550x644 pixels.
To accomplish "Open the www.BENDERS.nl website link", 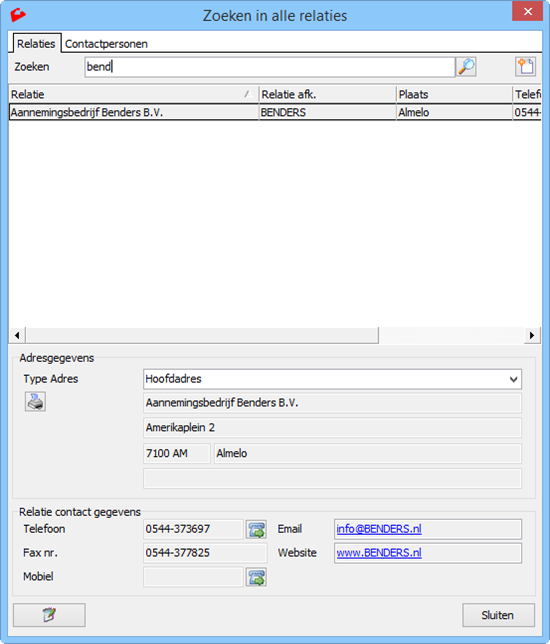I will [x=379, y=553].
